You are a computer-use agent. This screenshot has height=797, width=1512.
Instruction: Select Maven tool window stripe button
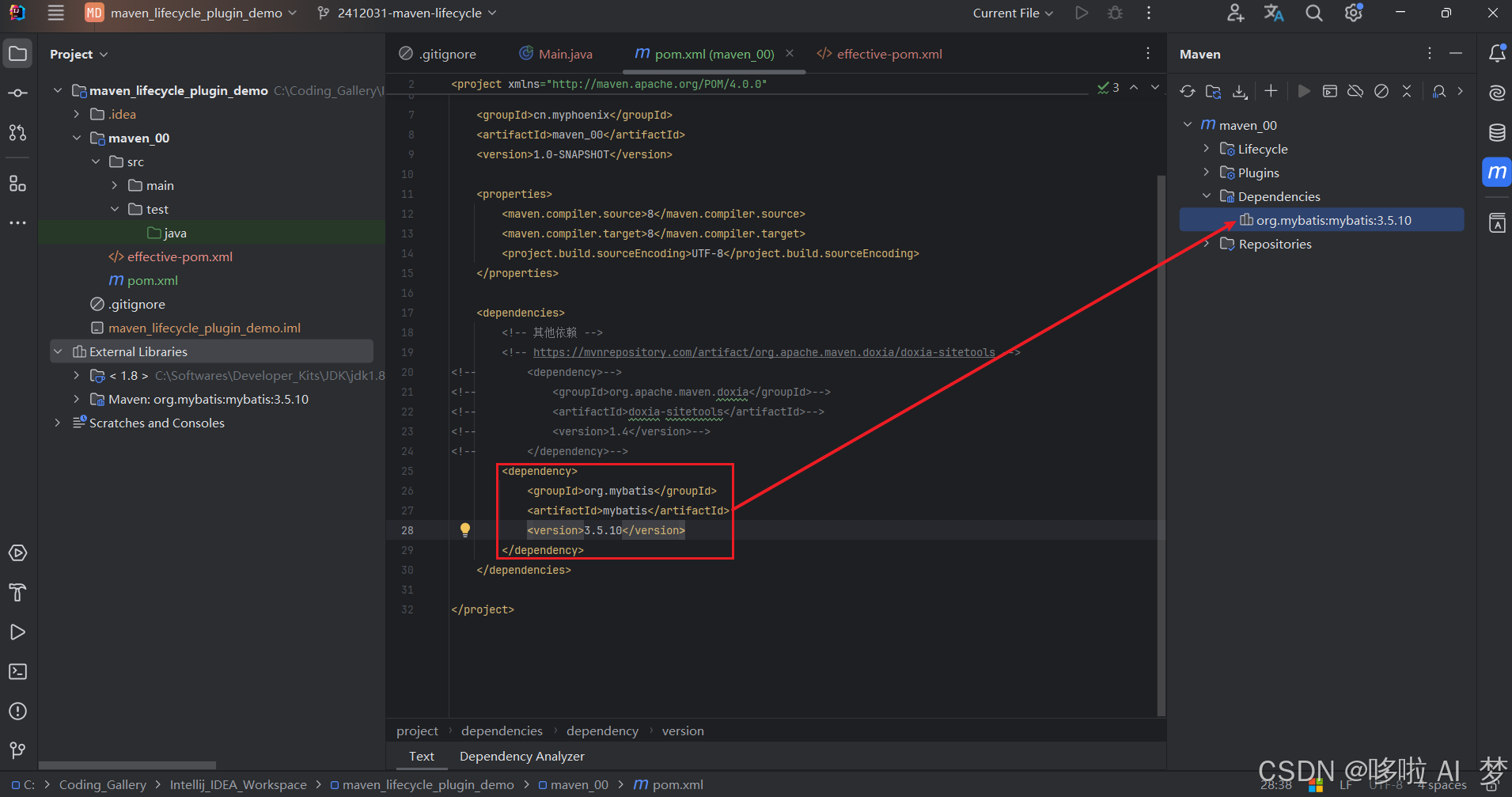pos(1497,172)
